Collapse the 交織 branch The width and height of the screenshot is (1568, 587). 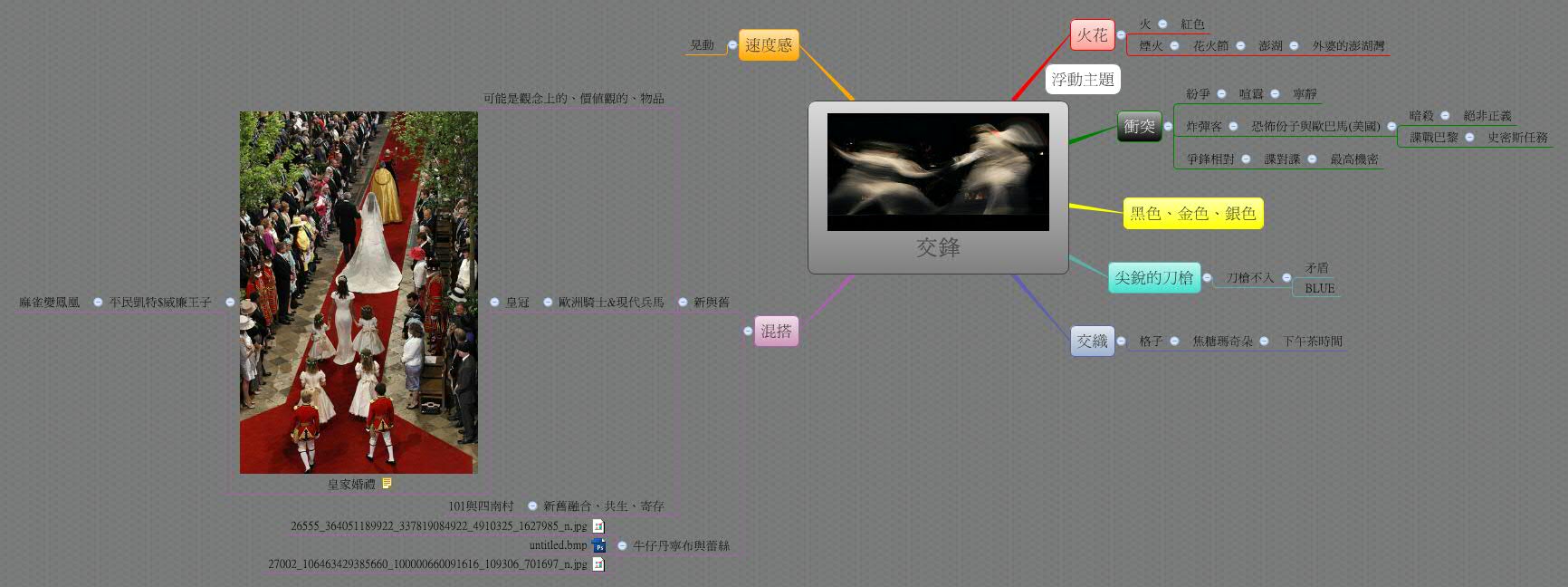[x=1121, y=341]
